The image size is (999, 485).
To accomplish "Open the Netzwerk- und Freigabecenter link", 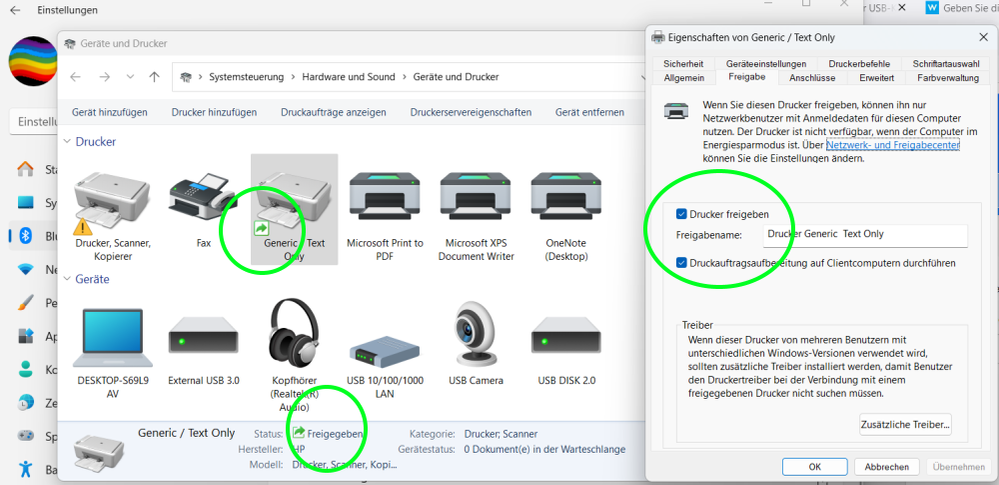I will click(x=892, y=145).
